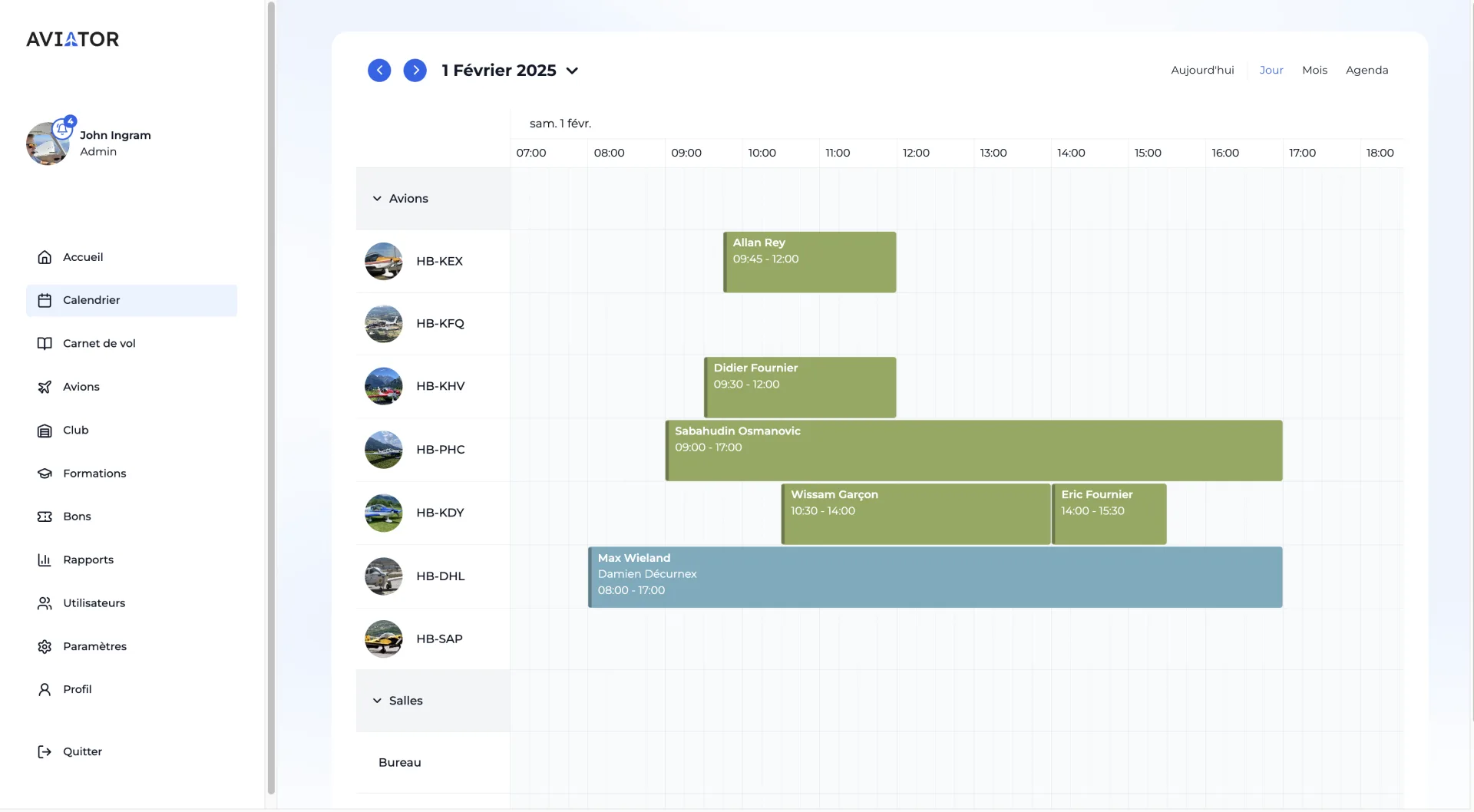1474x812 pixels.
Task: Collapse the Avions resource group
Action: pyautogui.click(x=377, y=199)
